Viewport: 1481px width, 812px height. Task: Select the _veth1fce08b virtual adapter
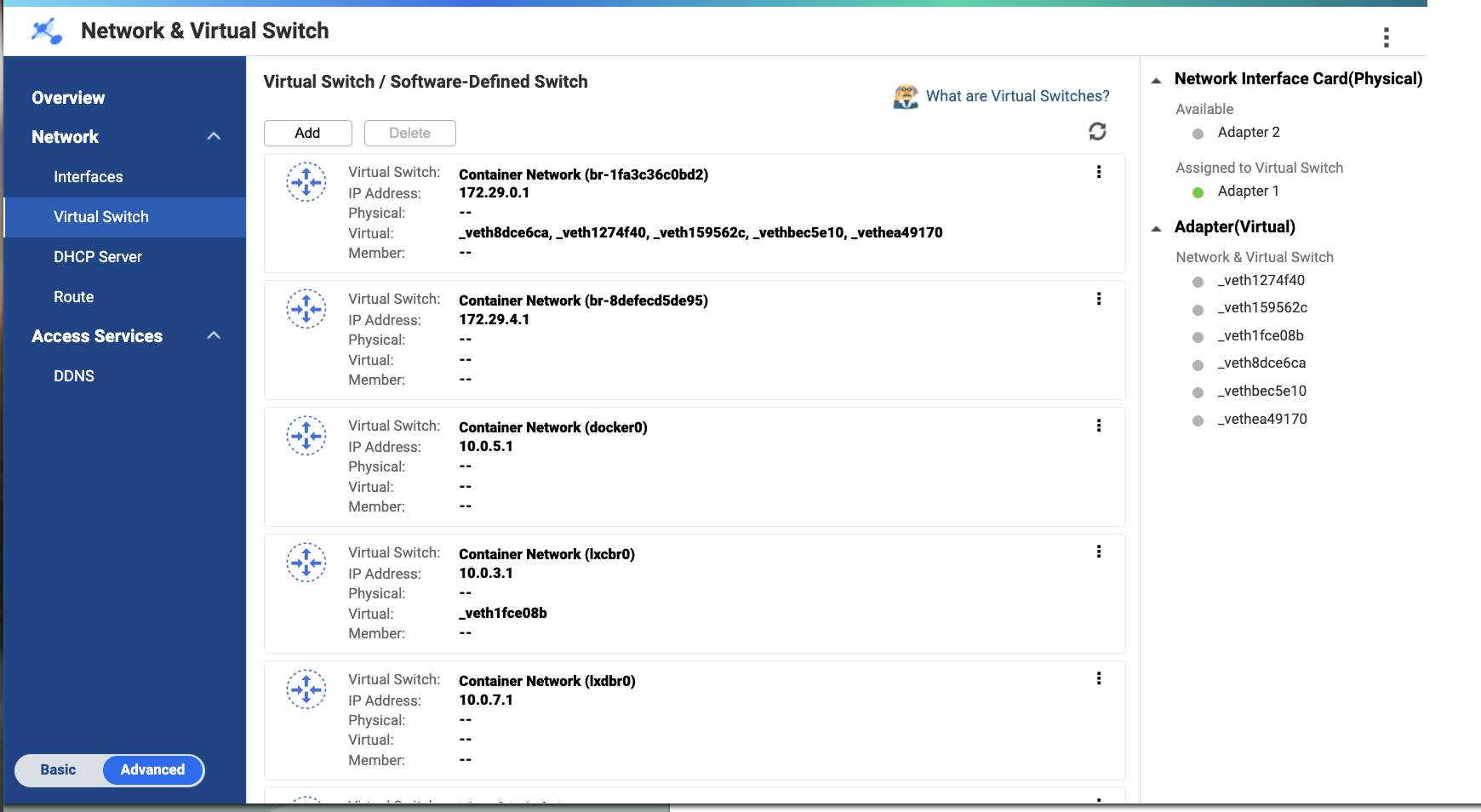1261,335
